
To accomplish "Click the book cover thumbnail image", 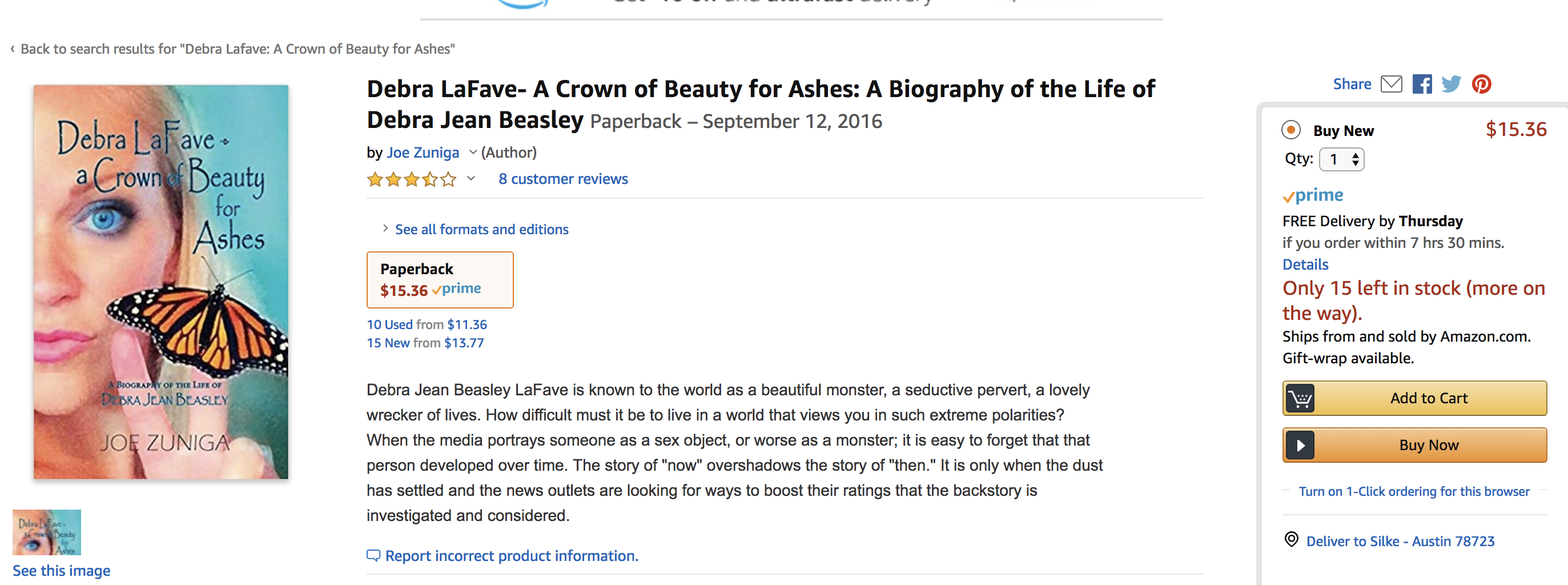I will tap(47, 532).
